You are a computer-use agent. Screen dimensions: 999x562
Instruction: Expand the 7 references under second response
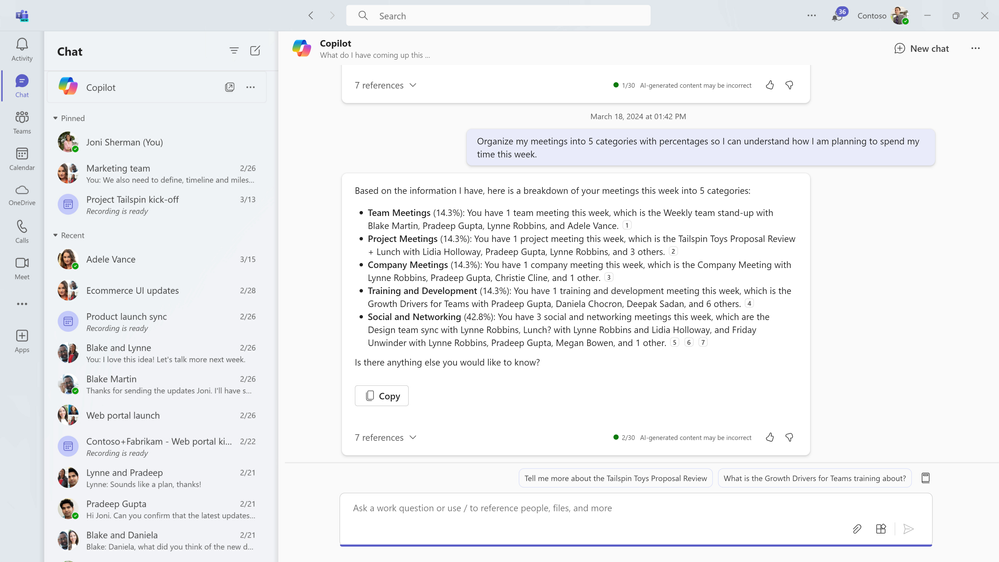(x=385, y=438)
